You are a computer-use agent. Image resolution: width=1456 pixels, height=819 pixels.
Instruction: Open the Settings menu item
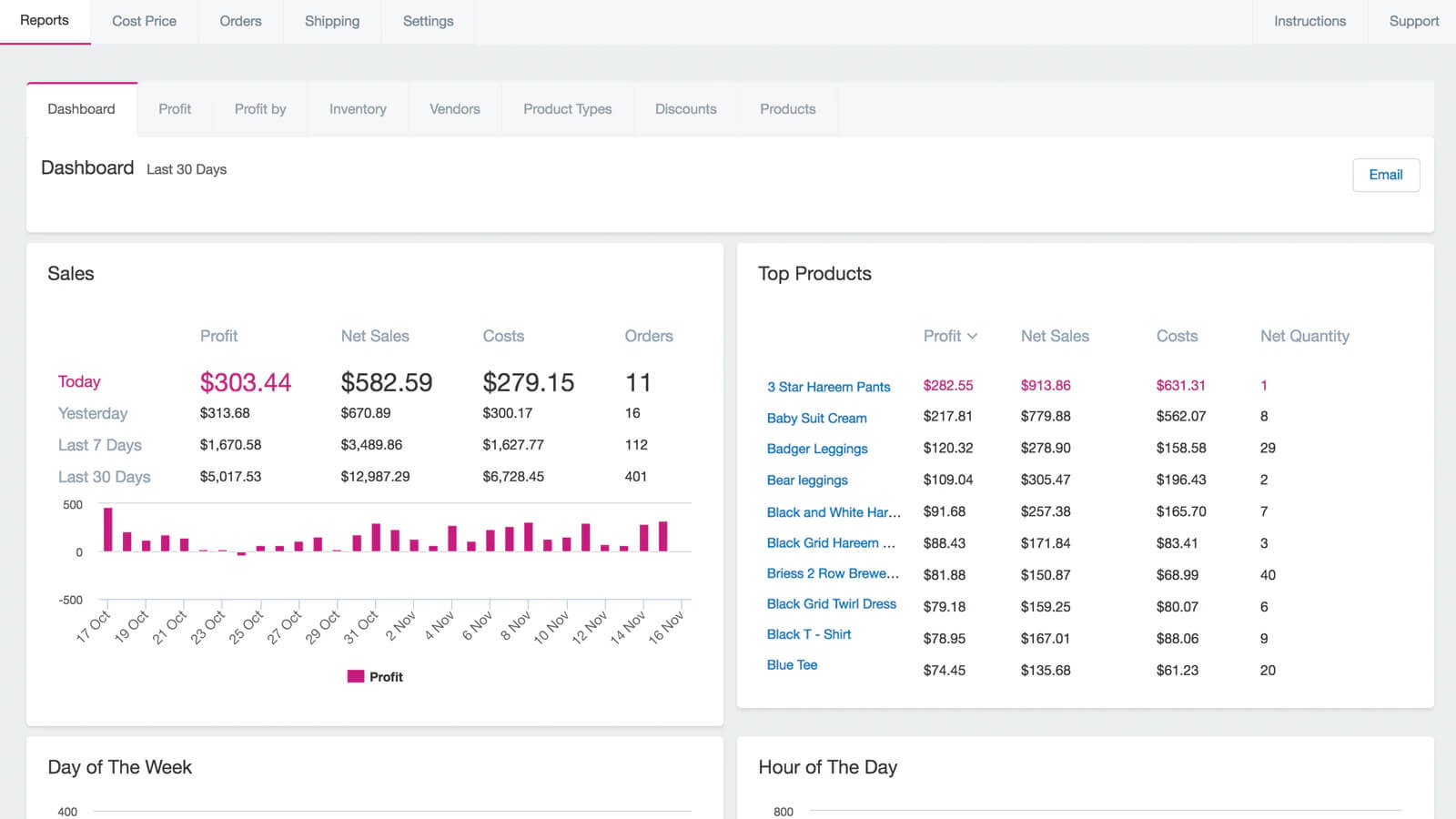click(x=428, y=21)
